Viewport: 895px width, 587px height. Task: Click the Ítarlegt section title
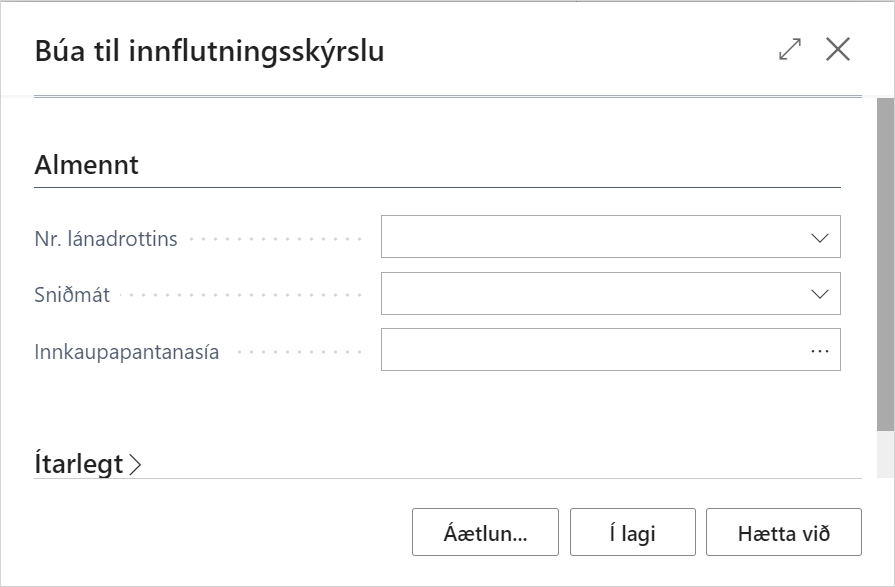(79, 465)
